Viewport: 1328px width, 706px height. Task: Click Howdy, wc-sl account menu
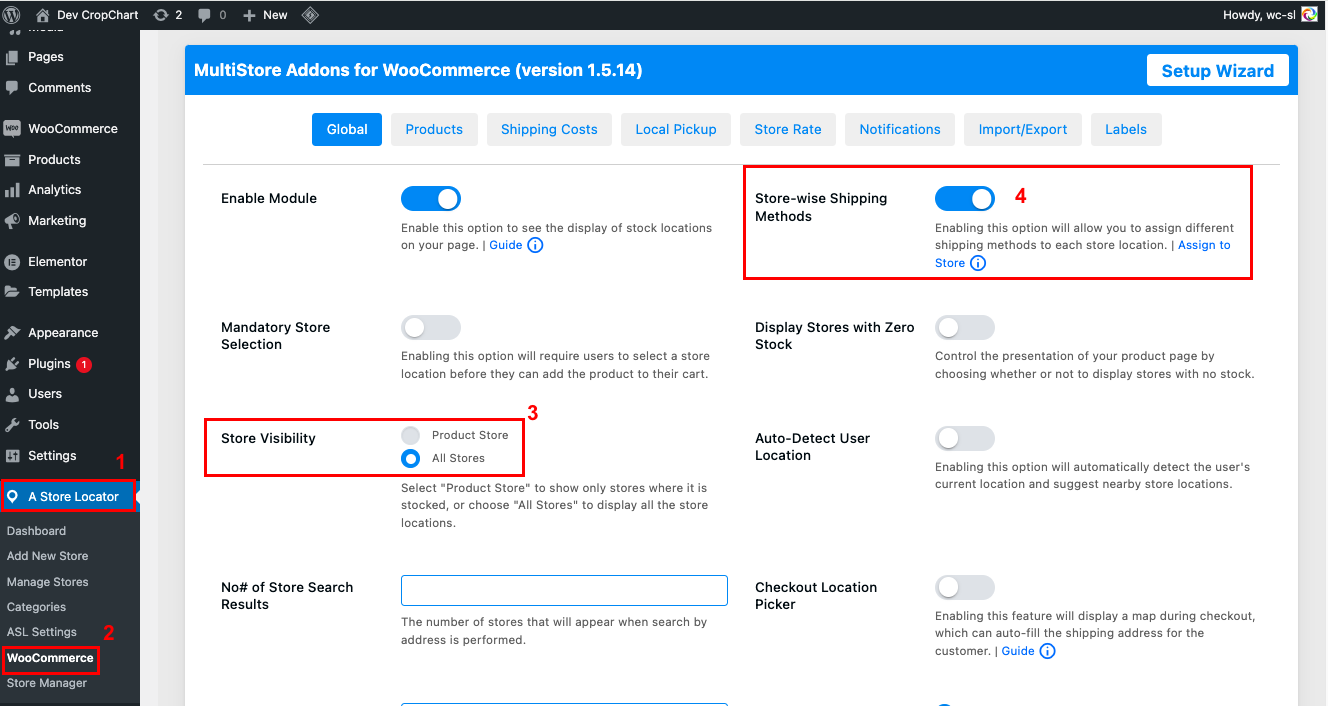1270,15
